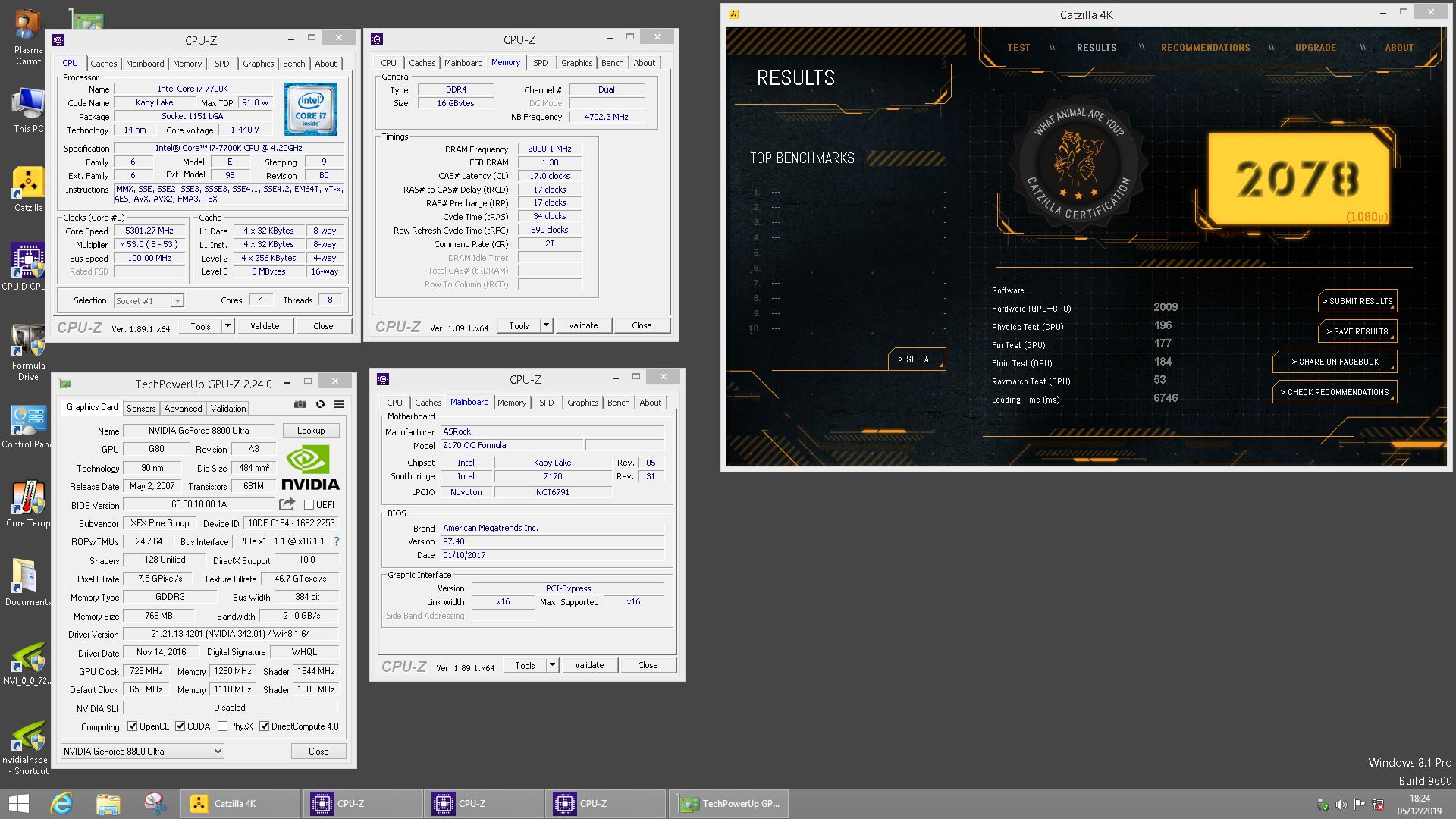Launch Catzilla desktop shortcut
The height and width of the screenshot is (819, 1456).
point(28,190)
